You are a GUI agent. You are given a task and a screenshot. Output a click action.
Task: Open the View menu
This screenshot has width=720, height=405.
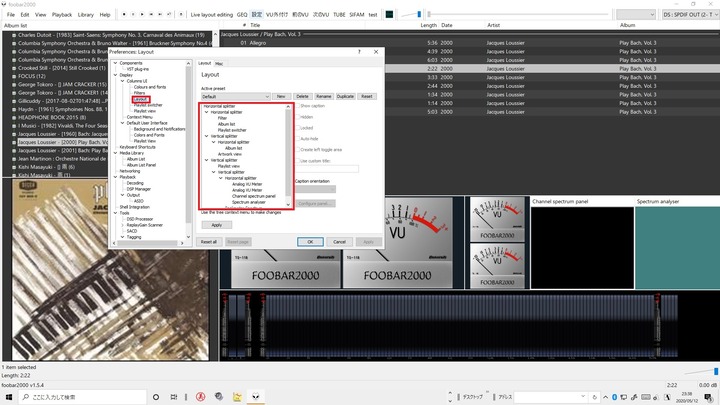[x=40, y=15]
